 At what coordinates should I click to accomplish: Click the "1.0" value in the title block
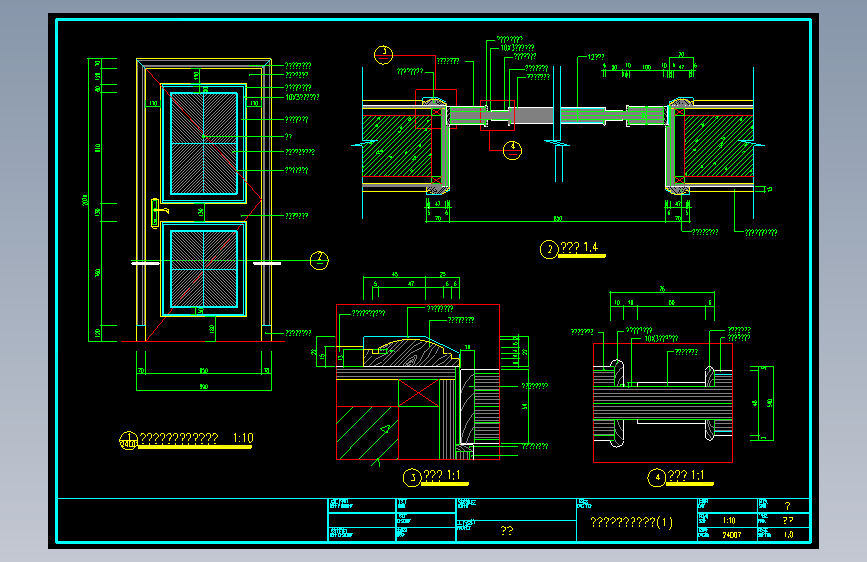(788, 535)
